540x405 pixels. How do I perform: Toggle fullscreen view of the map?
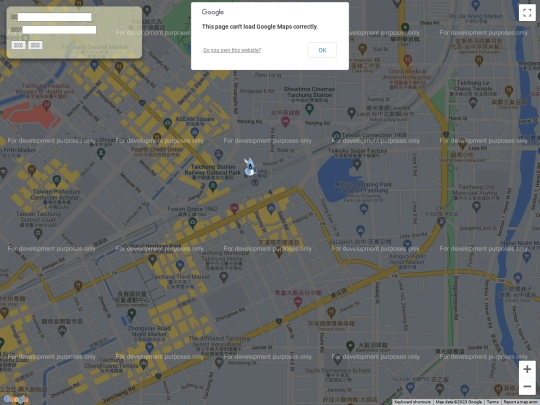[x=527, y=13]
